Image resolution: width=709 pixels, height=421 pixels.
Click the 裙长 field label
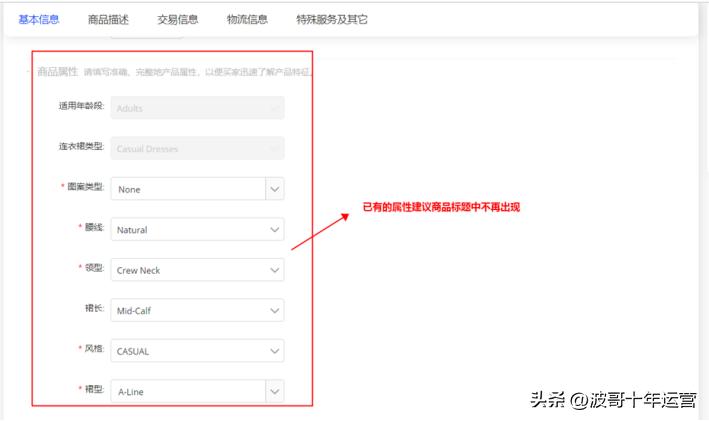pos(94,308)
